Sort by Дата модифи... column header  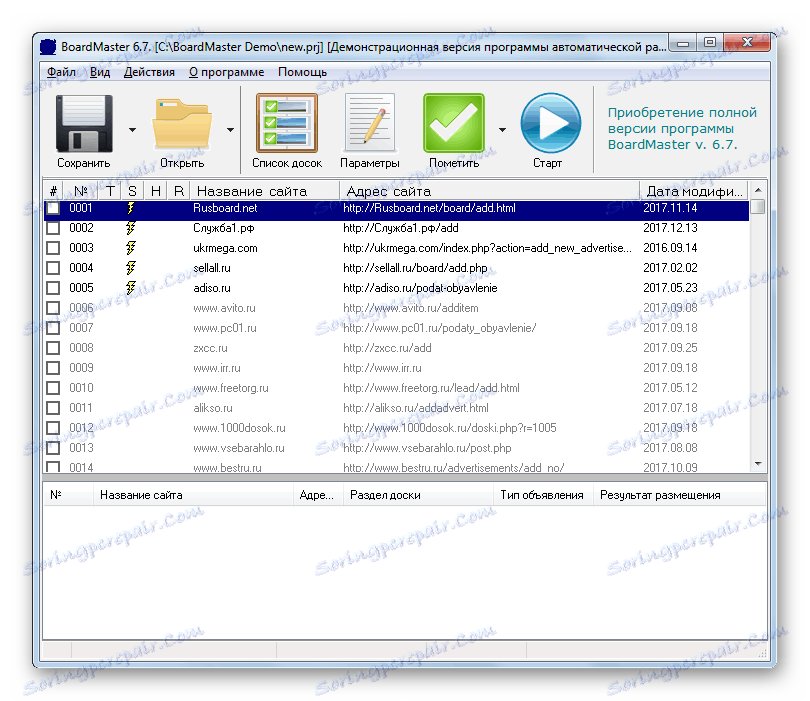(694, 191)
